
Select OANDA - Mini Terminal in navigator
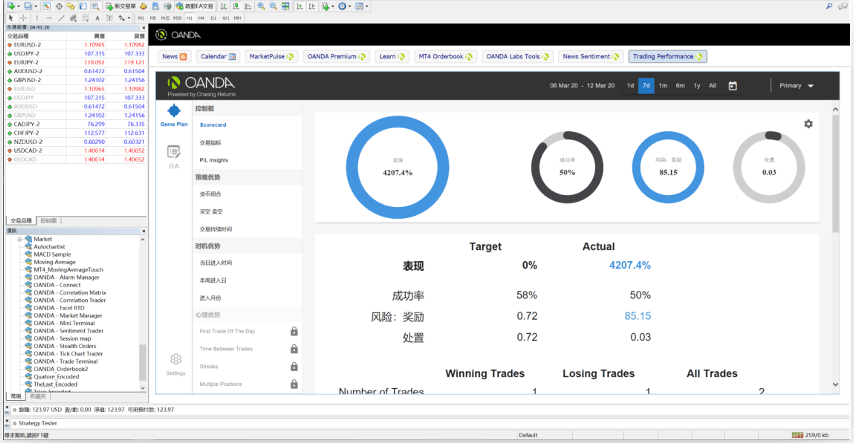coord(64,323)
